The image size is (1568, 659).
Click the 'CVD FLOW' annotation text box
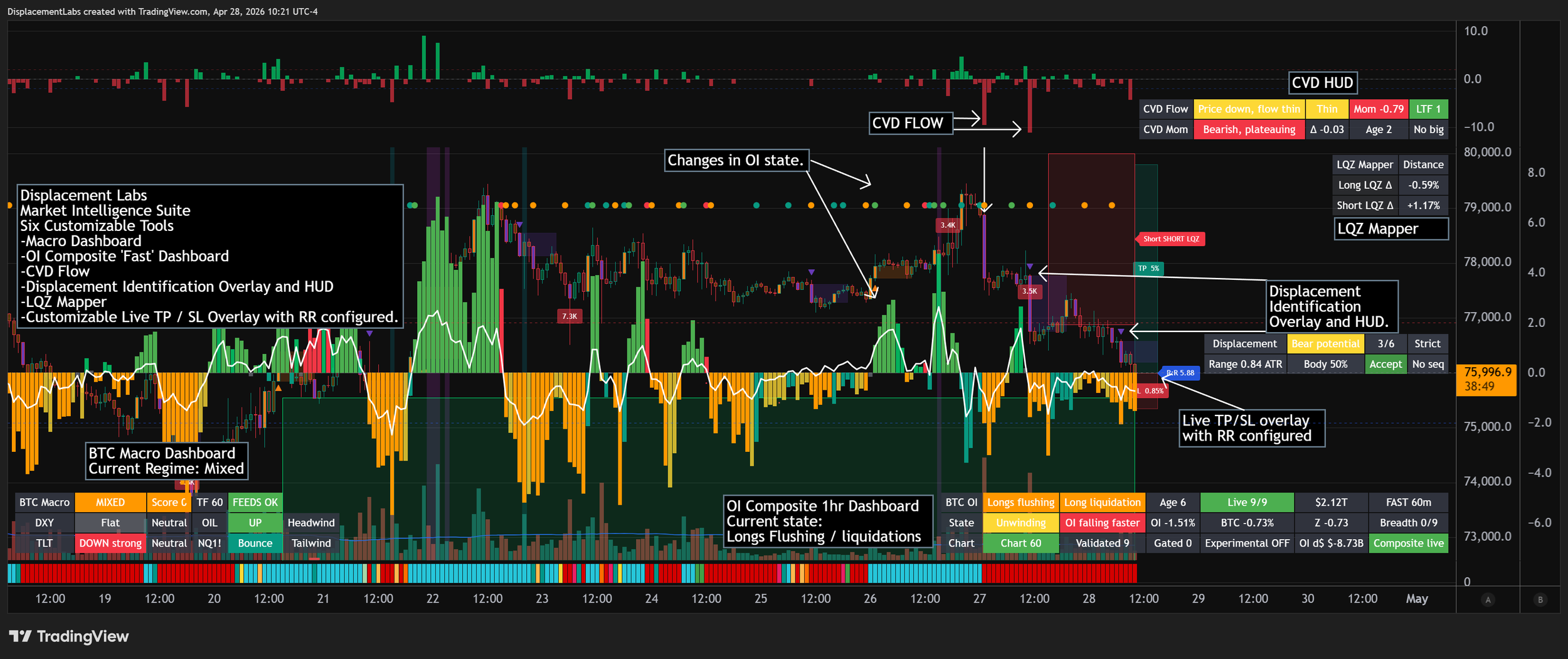pyautogui.click(x=910, y=123)
